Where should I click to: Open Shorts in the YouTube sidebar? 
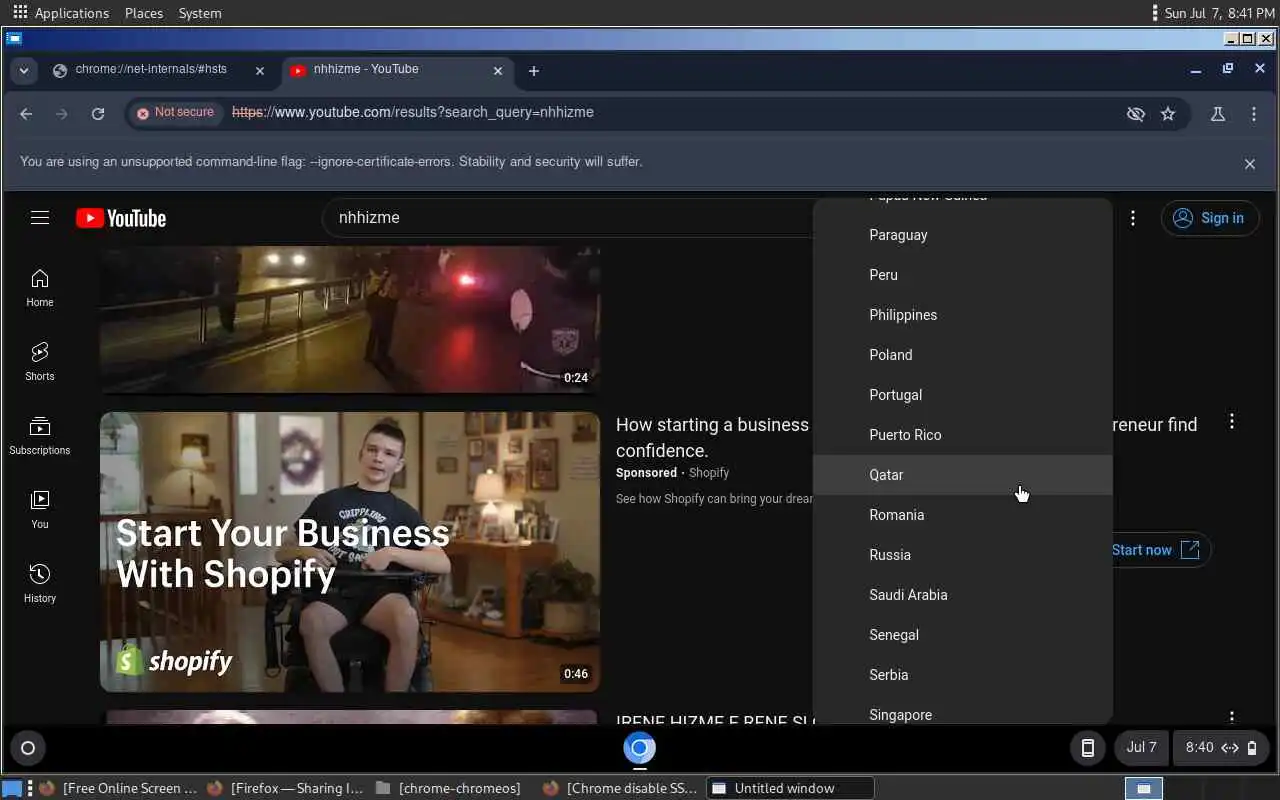click(x=40, y=362)
